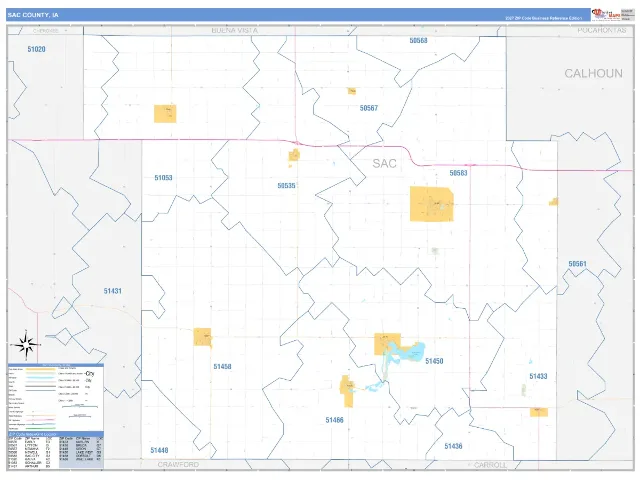Select ZIP code label 50561
640x480 pixels.
click(x=578, y=264)
